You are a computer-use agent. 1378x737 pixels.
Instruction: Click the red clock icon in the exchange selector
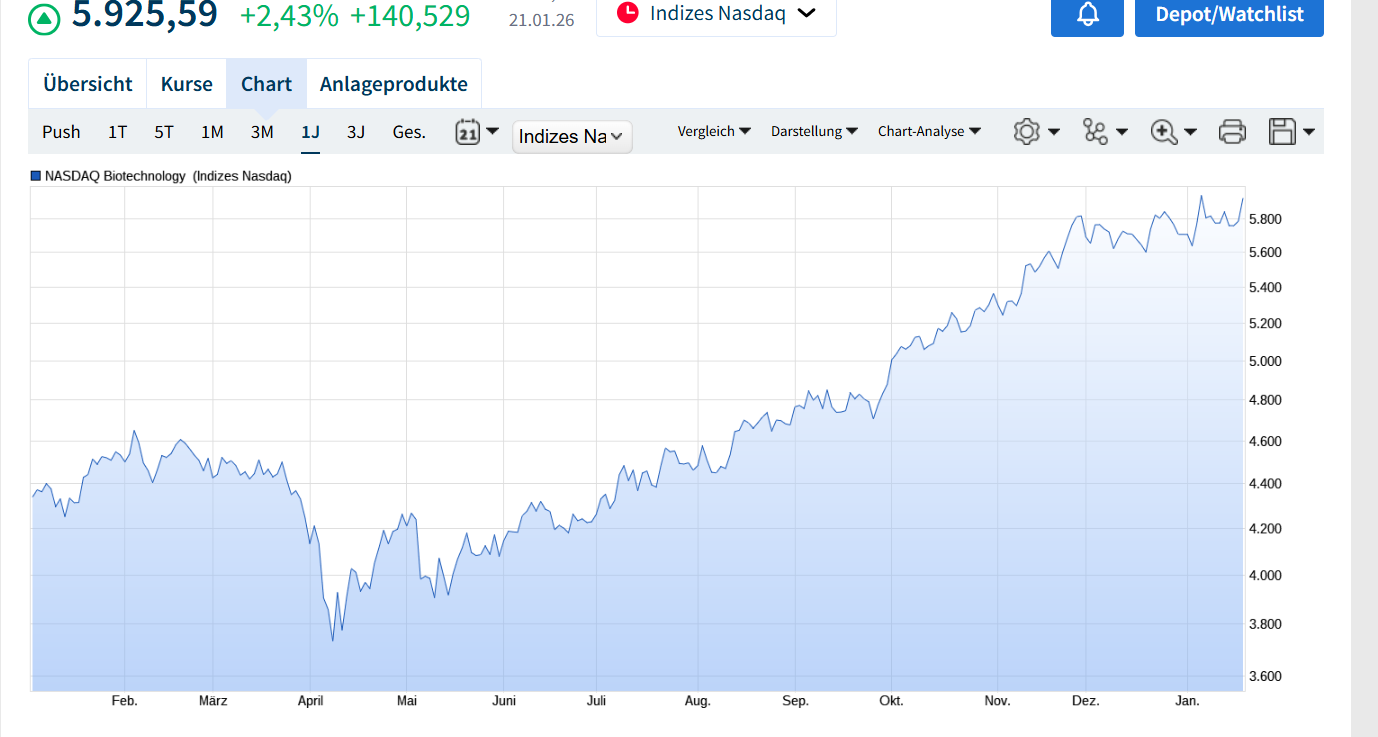tap(627, 13)
